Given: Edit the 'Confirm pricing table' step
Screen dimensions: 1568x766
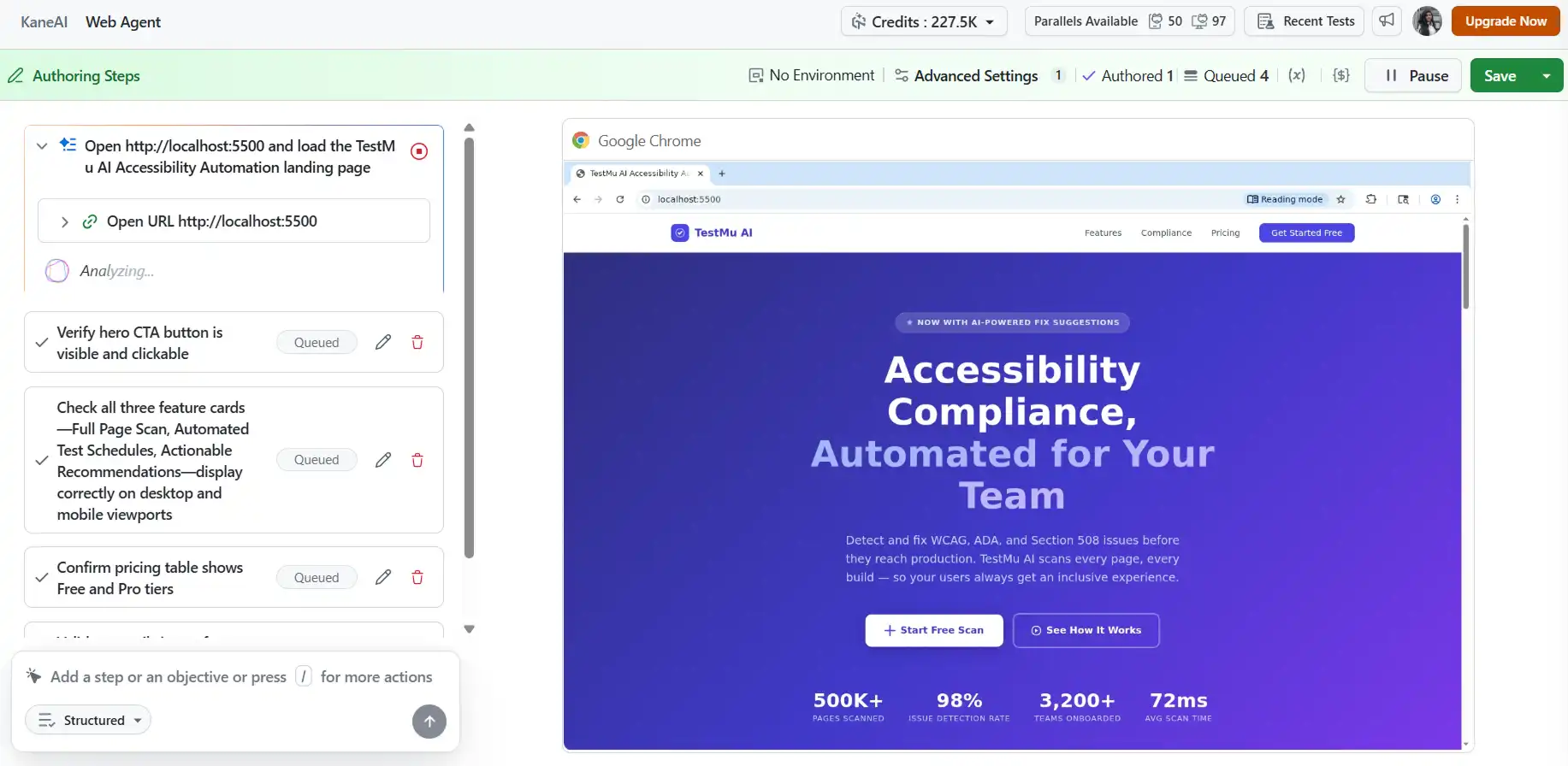Looking at the screenshot, I should click(x=383, y=577).
